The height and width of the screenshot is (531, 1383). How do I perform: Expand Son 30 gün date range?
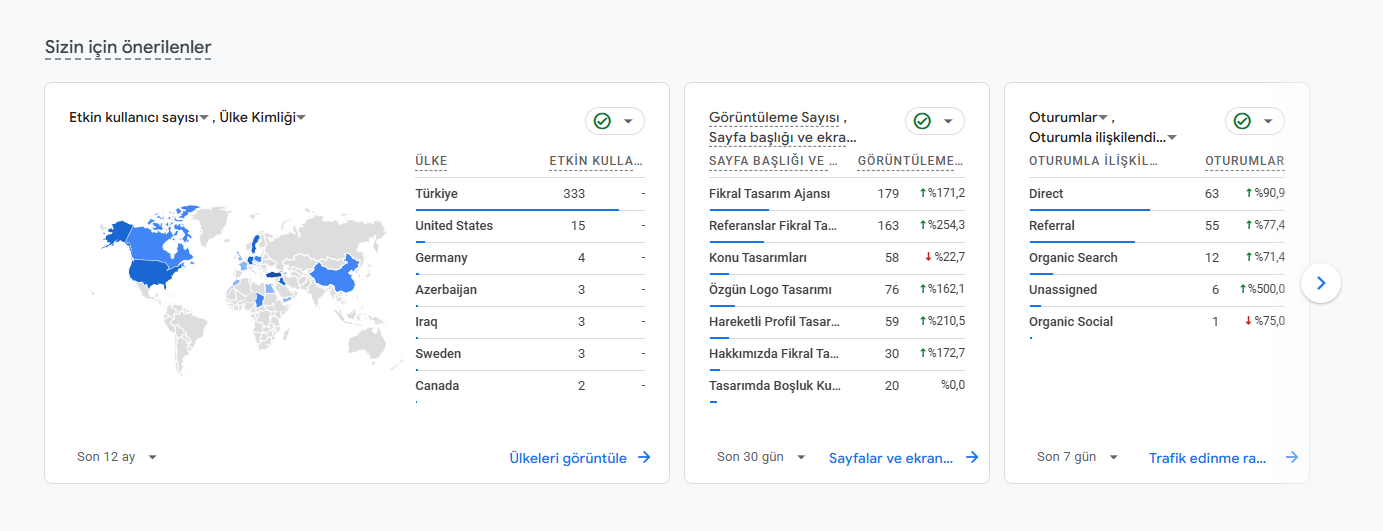pyautogui.click(x=762, y=457)
